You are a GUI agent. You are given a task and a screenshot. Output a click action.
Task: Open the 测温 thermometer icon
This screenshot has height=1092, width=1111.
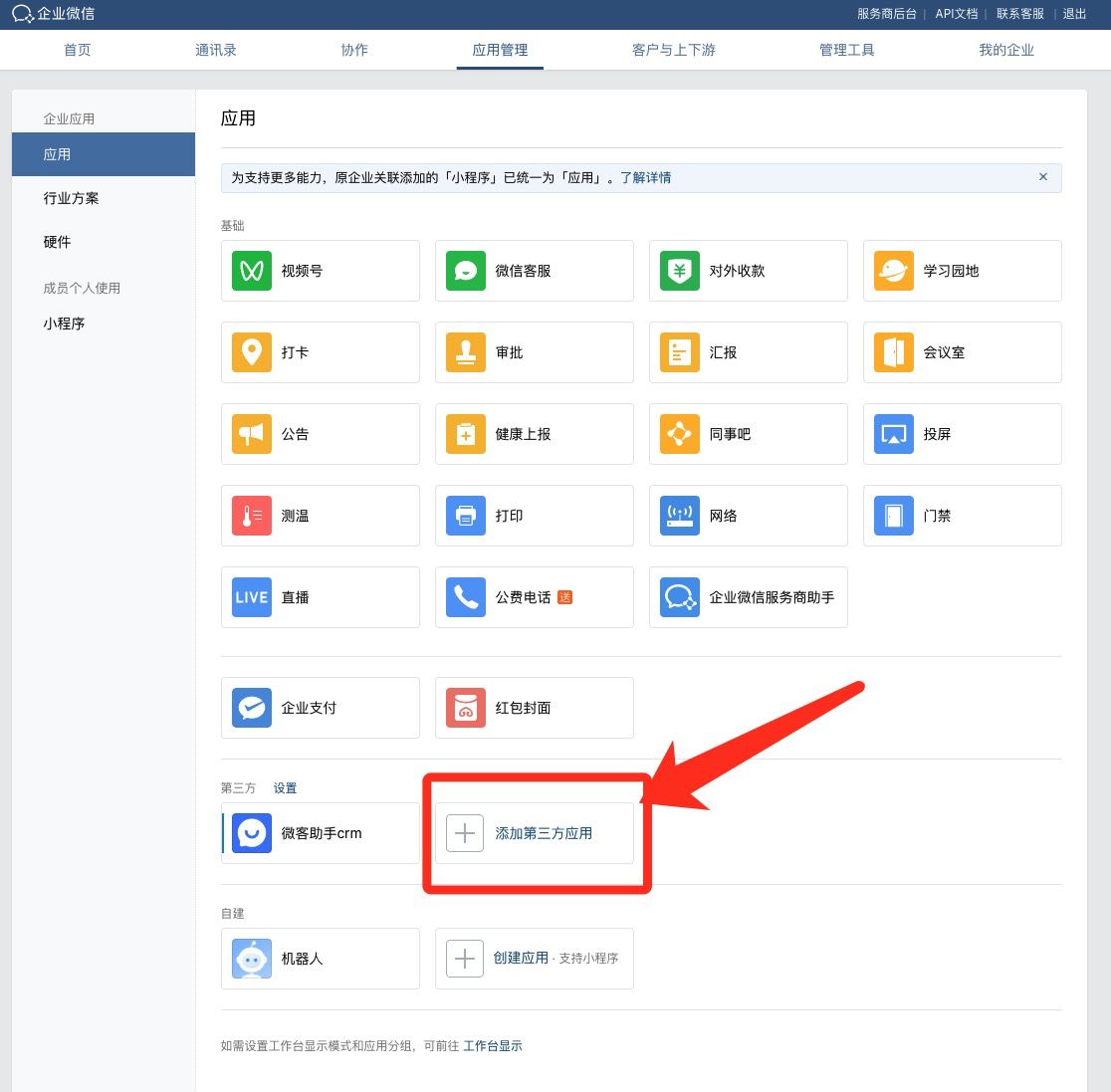[252, 516]
